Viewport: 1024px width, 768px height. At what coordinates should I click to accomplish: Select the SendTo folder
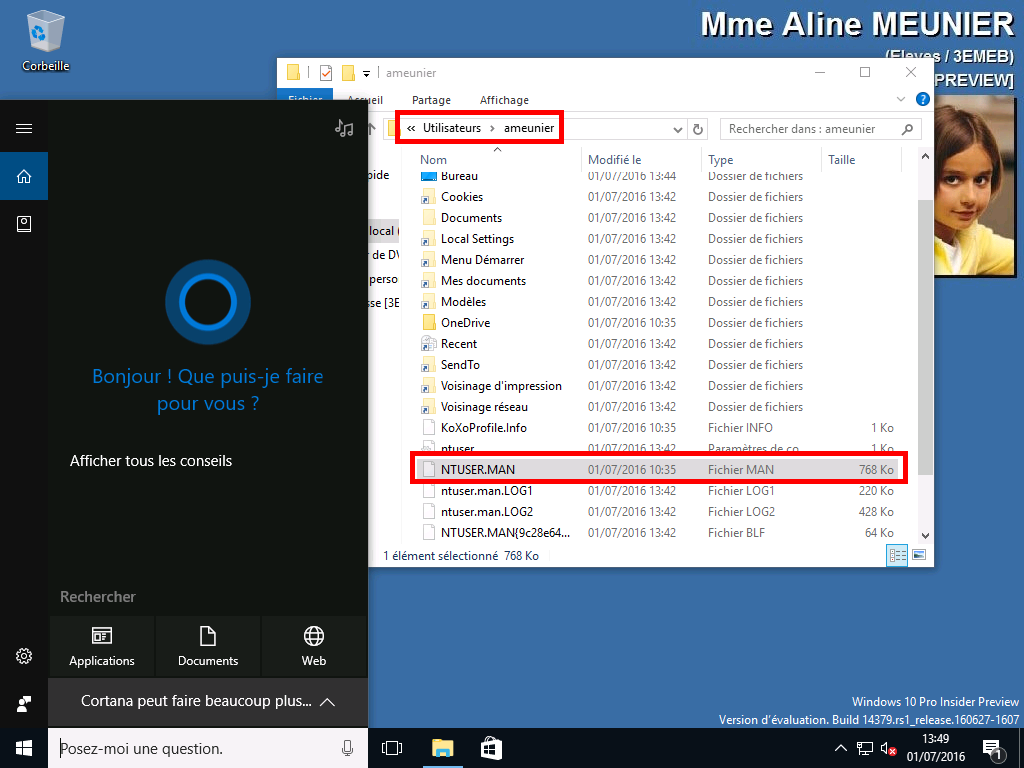pos(656,364)
